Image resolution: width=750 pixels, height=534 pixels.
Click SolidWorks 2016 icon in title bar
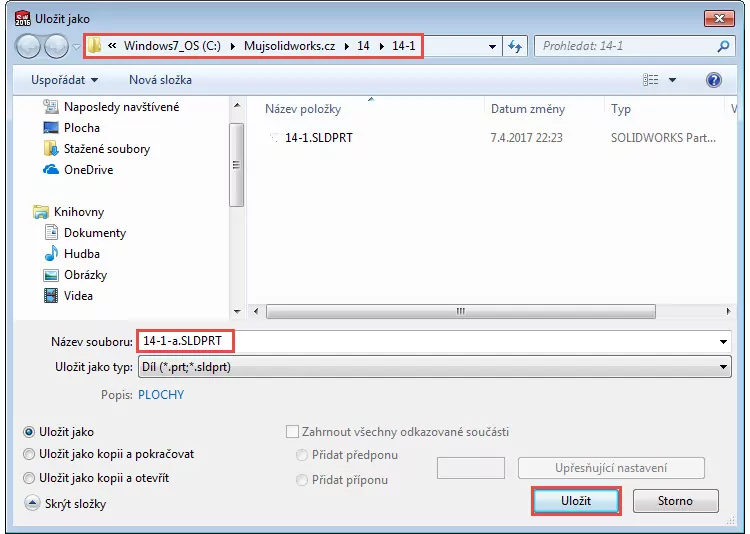pyautogui.click(x=22, y=18)
